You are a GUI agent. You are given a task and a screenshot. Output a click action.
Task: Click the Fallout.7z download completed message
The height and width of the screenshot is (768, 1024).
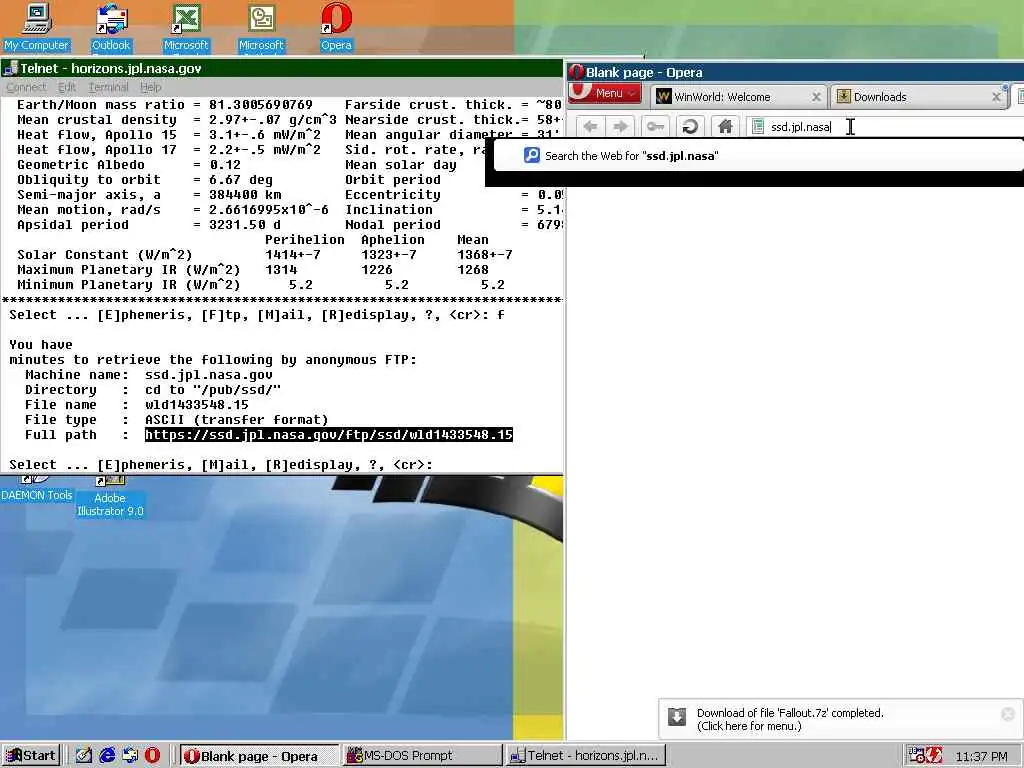point(790,719)
